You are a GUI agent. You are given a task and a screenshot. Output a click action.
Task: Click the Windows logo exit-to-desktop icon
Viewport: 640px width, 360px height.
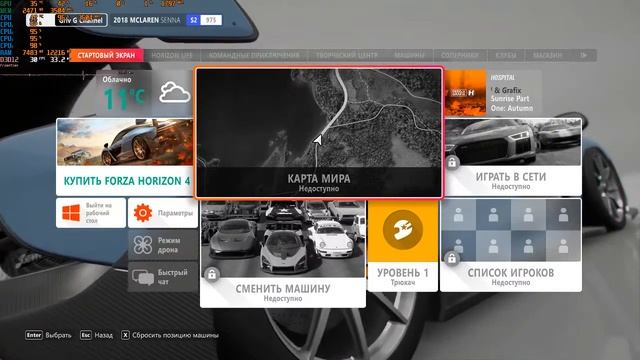[71, 213]
